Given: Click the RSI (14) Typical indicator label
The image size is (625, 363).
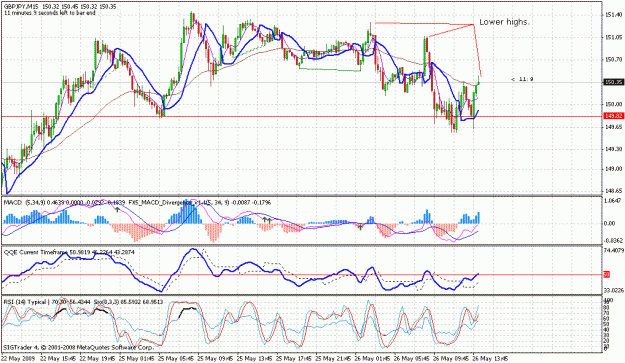Looking at the screenshot, I should pyautogui.click(x=25, y=302).
